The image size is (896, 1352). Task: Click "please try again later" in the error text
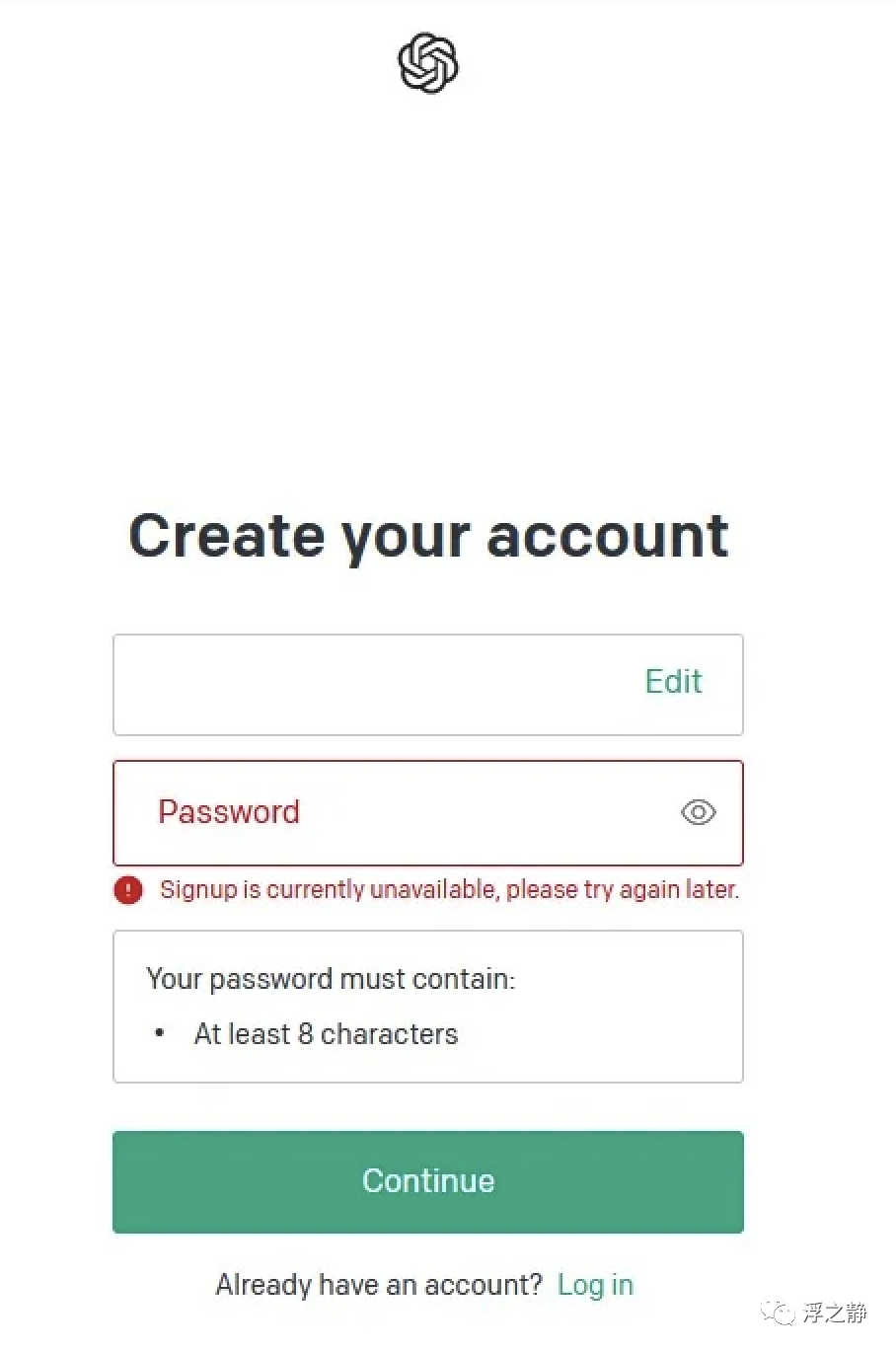pyautogui.click(x=623, y=890)
